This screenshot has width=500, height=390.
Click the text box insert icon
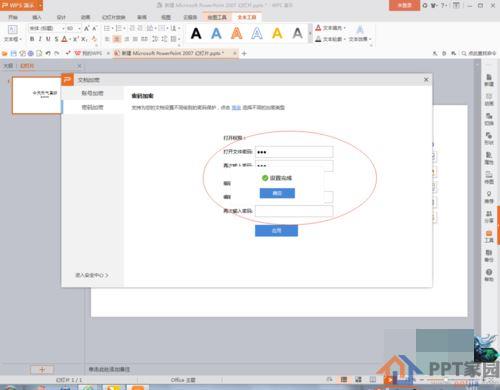(12, 29)
